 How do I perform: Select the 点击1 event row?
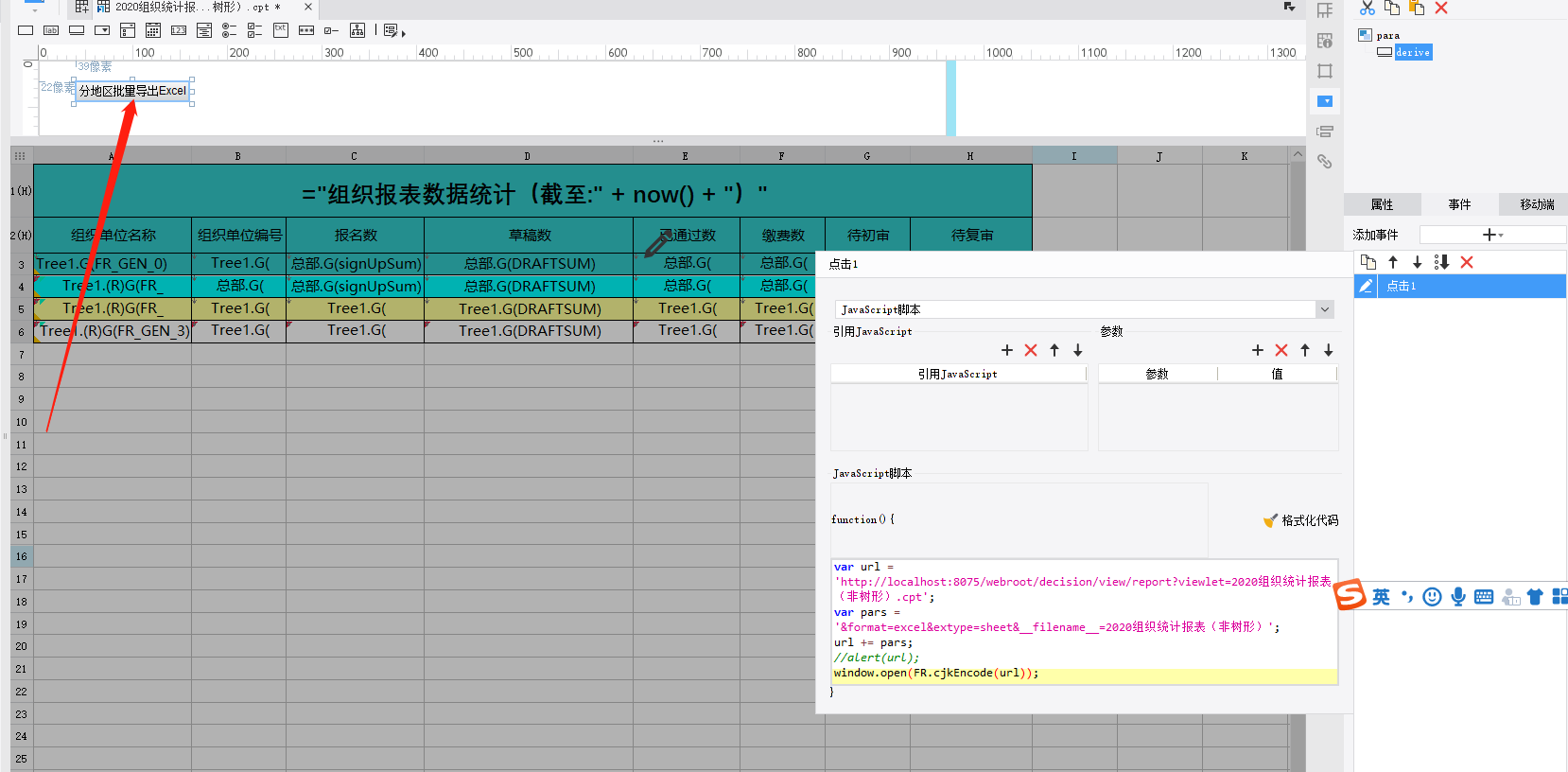(x=1460, y=286)
